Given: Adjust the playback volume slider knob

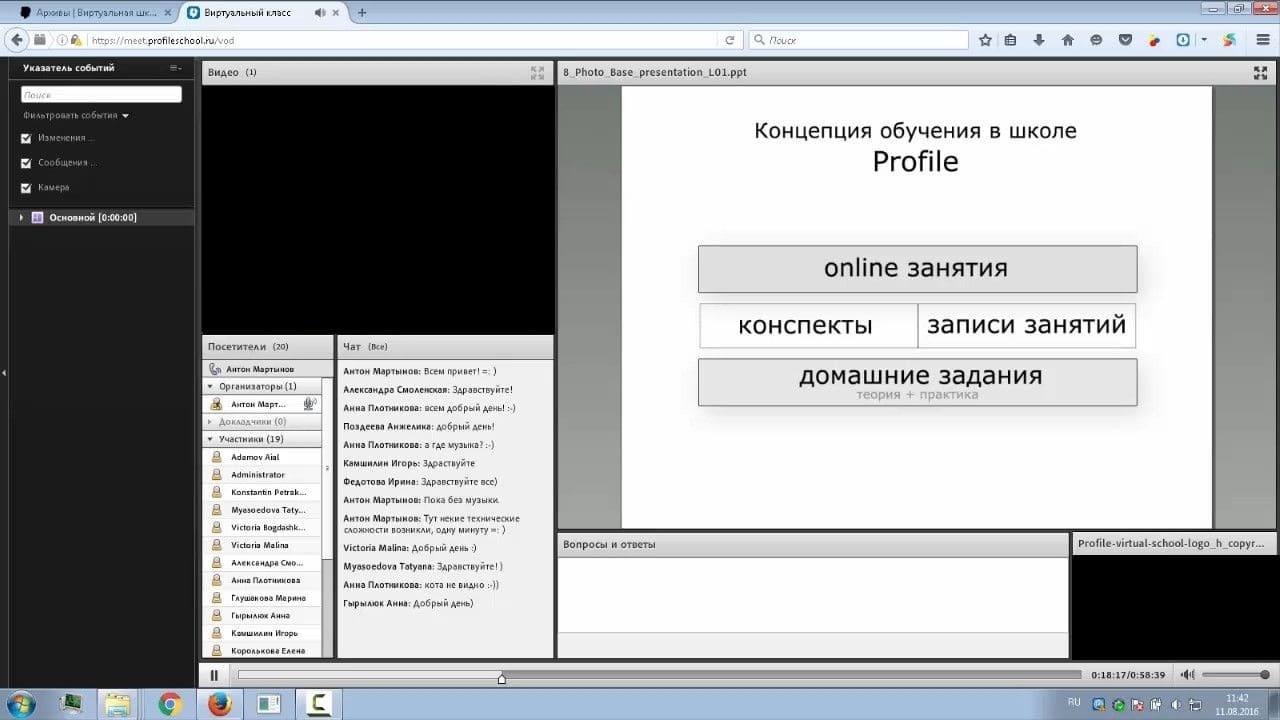Looking at the screenshot, I should 1265,675.
